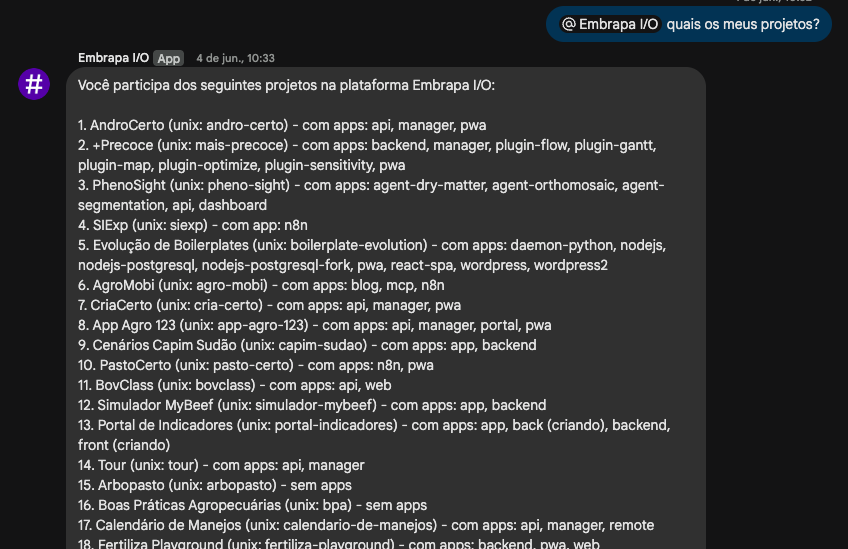Click the AndroCerto project entry
Screen dimensions: 848x549
[282, 125]
